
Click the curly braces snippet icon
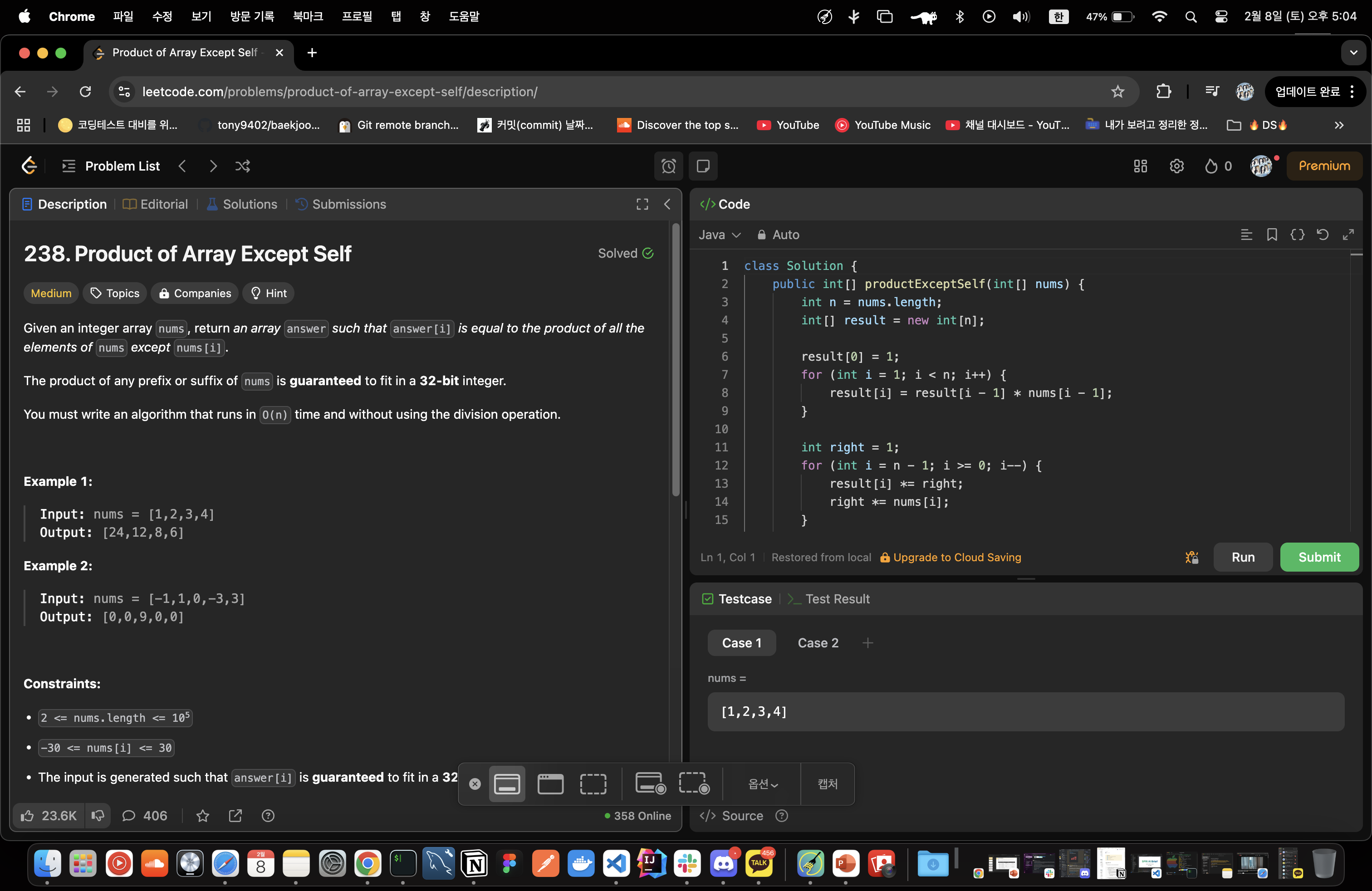coord(1297,235)
